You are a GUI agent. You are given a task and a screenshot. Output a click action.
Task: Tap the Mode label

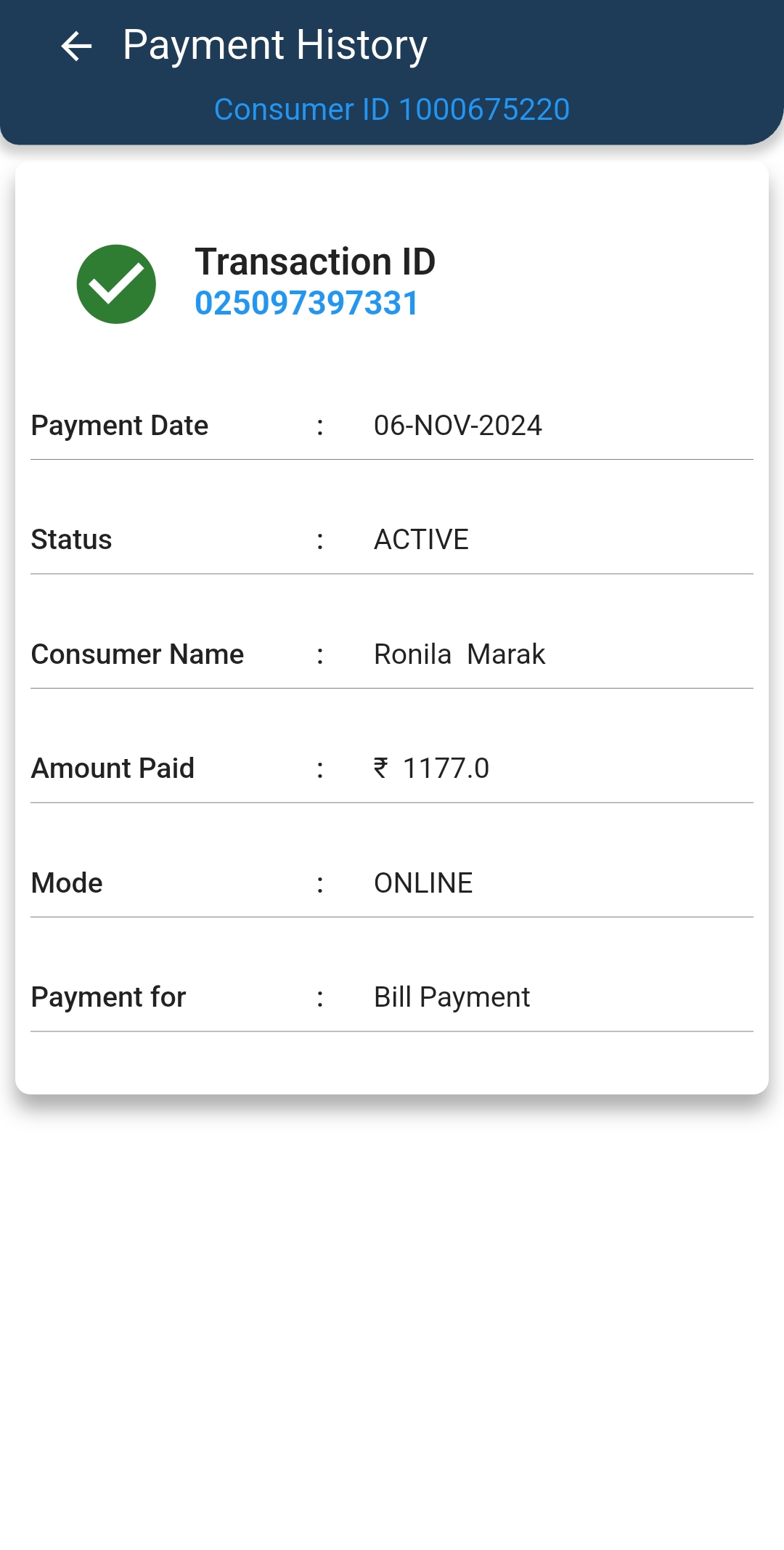tap(67, 883)
